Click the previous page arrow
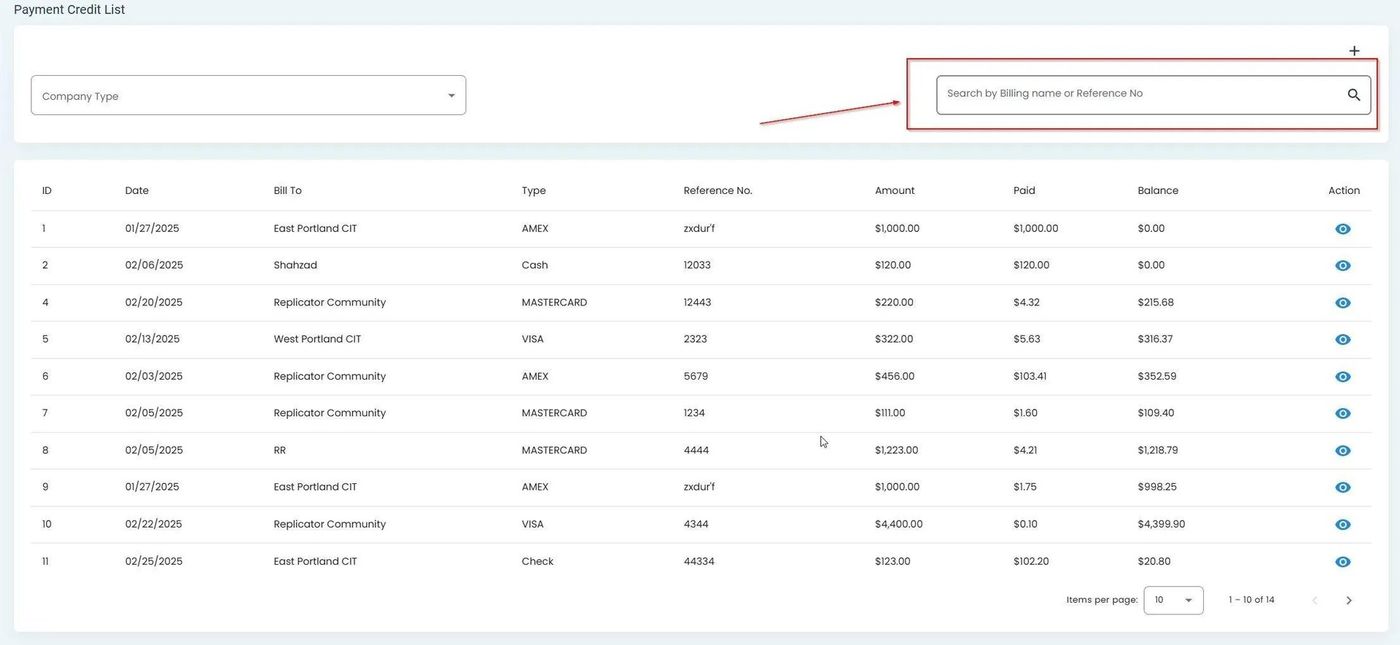Image resolution: width=1400 pixels, height=645 pixels. (1314, 600)
